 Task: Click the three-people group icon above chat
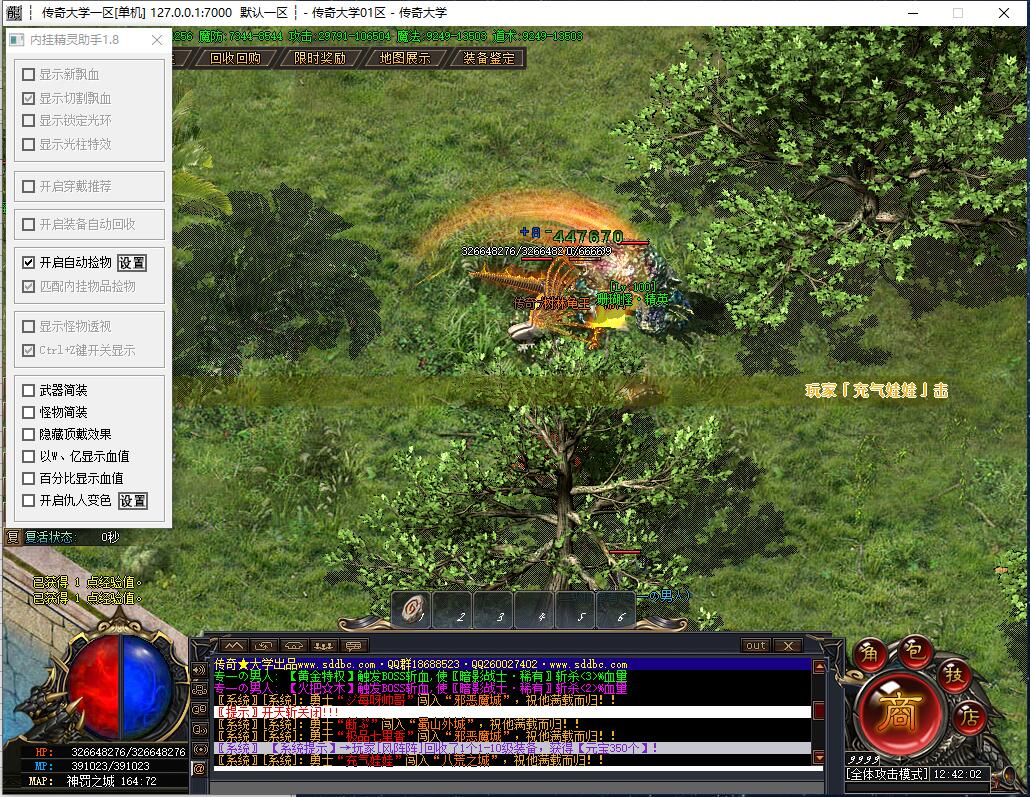point(323,646)
